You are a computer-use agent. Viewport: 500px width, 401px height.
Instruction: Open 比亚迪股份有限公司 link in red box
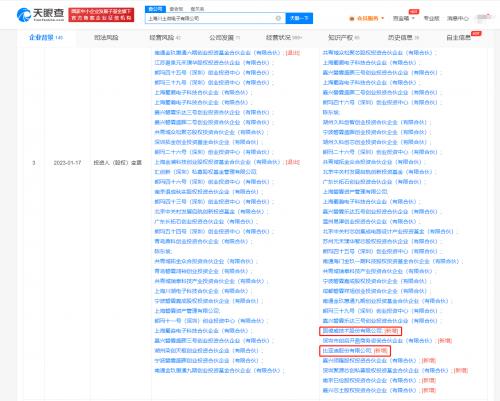[347, 351]
